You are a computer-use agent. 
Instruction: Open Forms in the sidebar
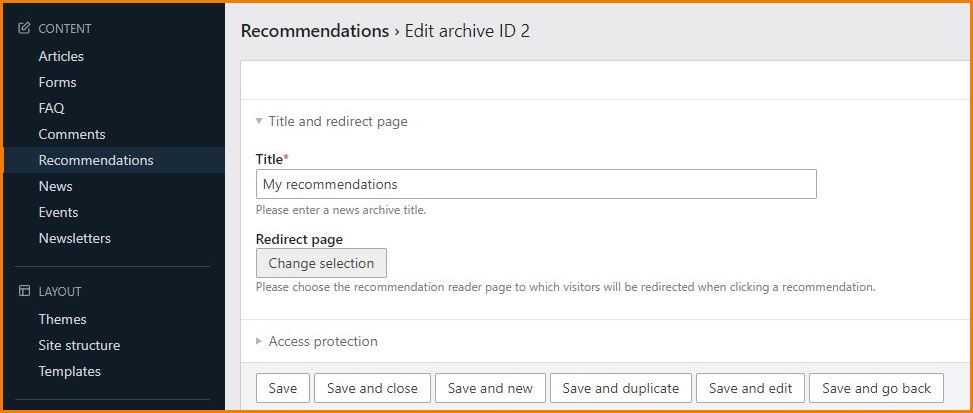coord(57,82)
